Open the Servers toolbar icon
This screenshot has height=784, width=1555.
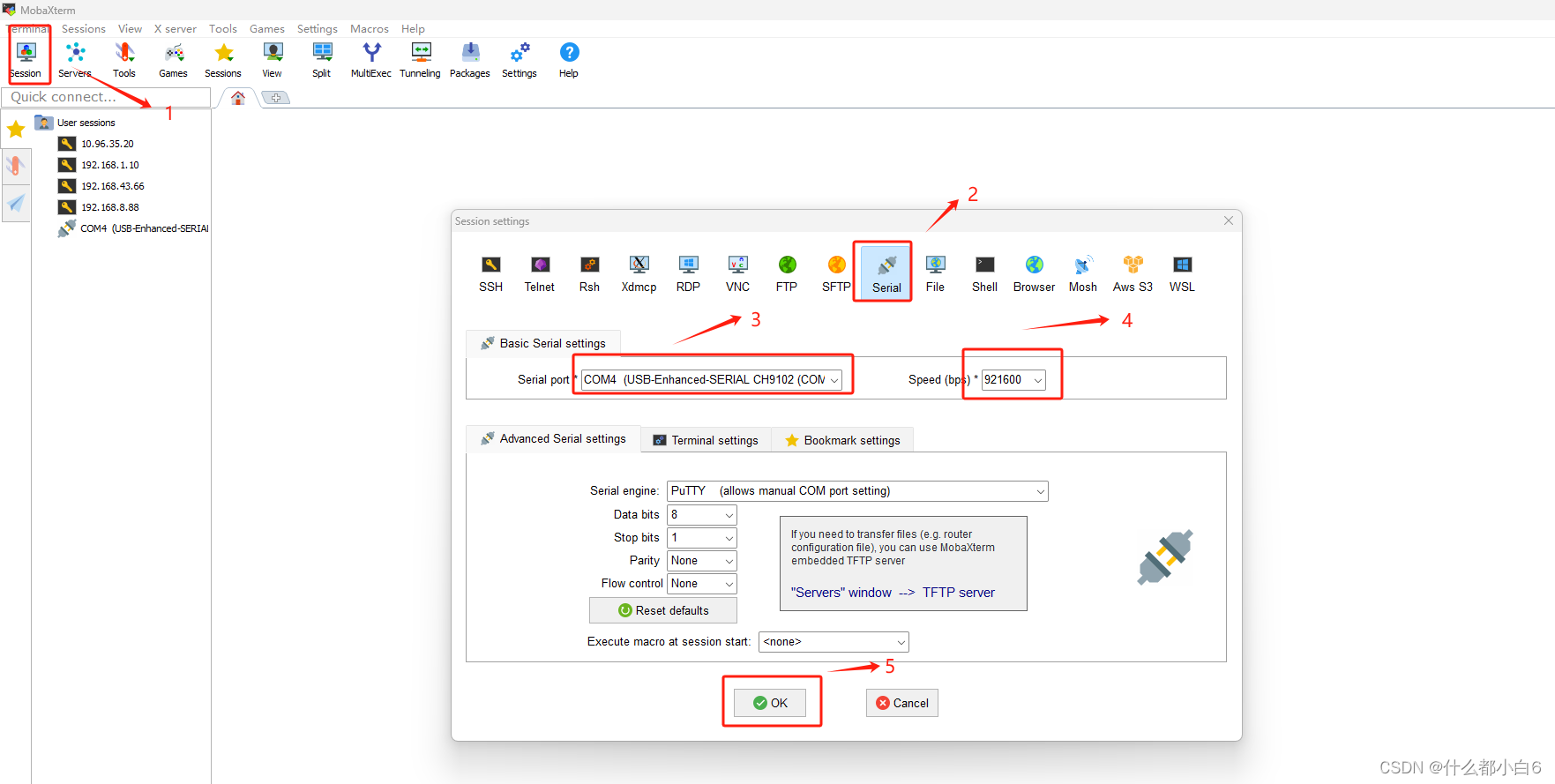click(x=75, y=59)
